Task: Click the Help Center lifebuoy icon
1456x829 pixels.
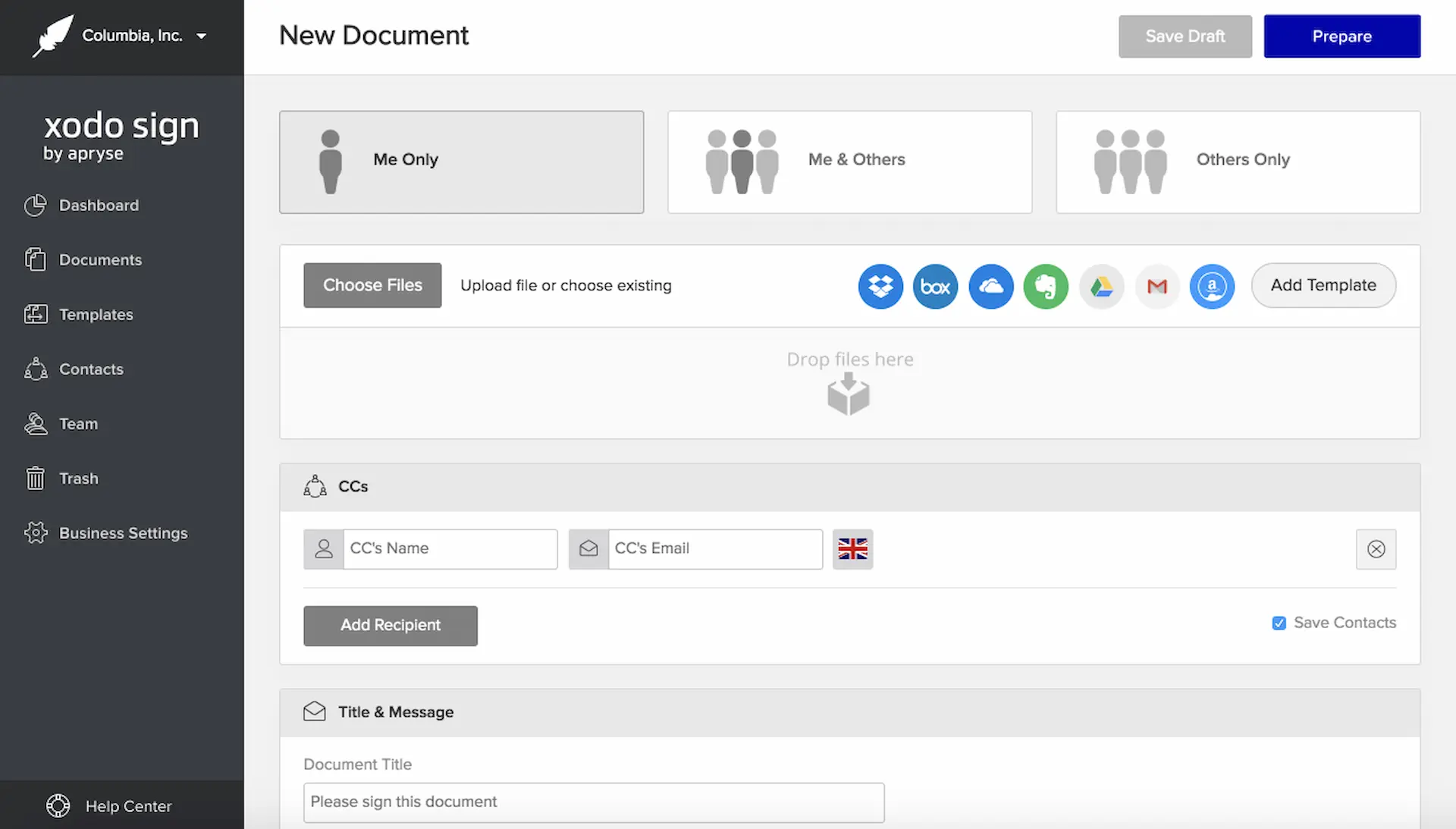Action: tap(58, 805)
